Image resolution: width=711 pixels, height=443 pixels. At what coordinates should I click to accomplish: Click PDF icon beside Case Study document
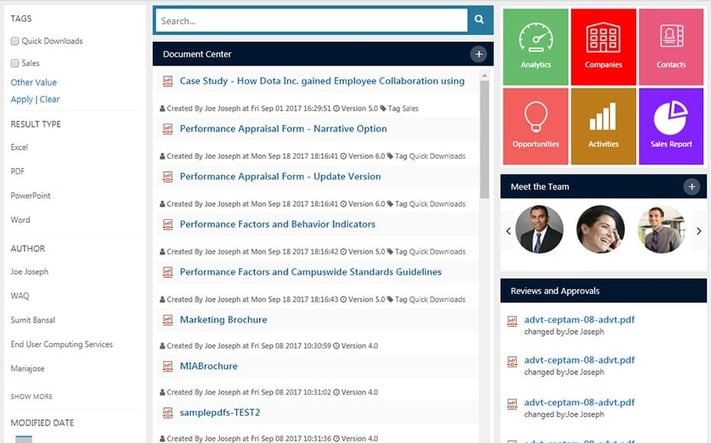168,81
